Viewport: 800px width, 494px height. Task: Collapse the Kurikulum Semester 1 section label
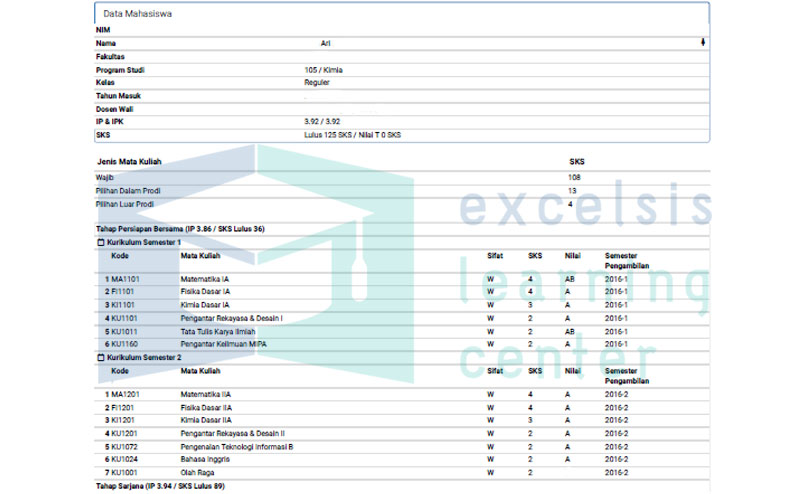pos(144,242)
